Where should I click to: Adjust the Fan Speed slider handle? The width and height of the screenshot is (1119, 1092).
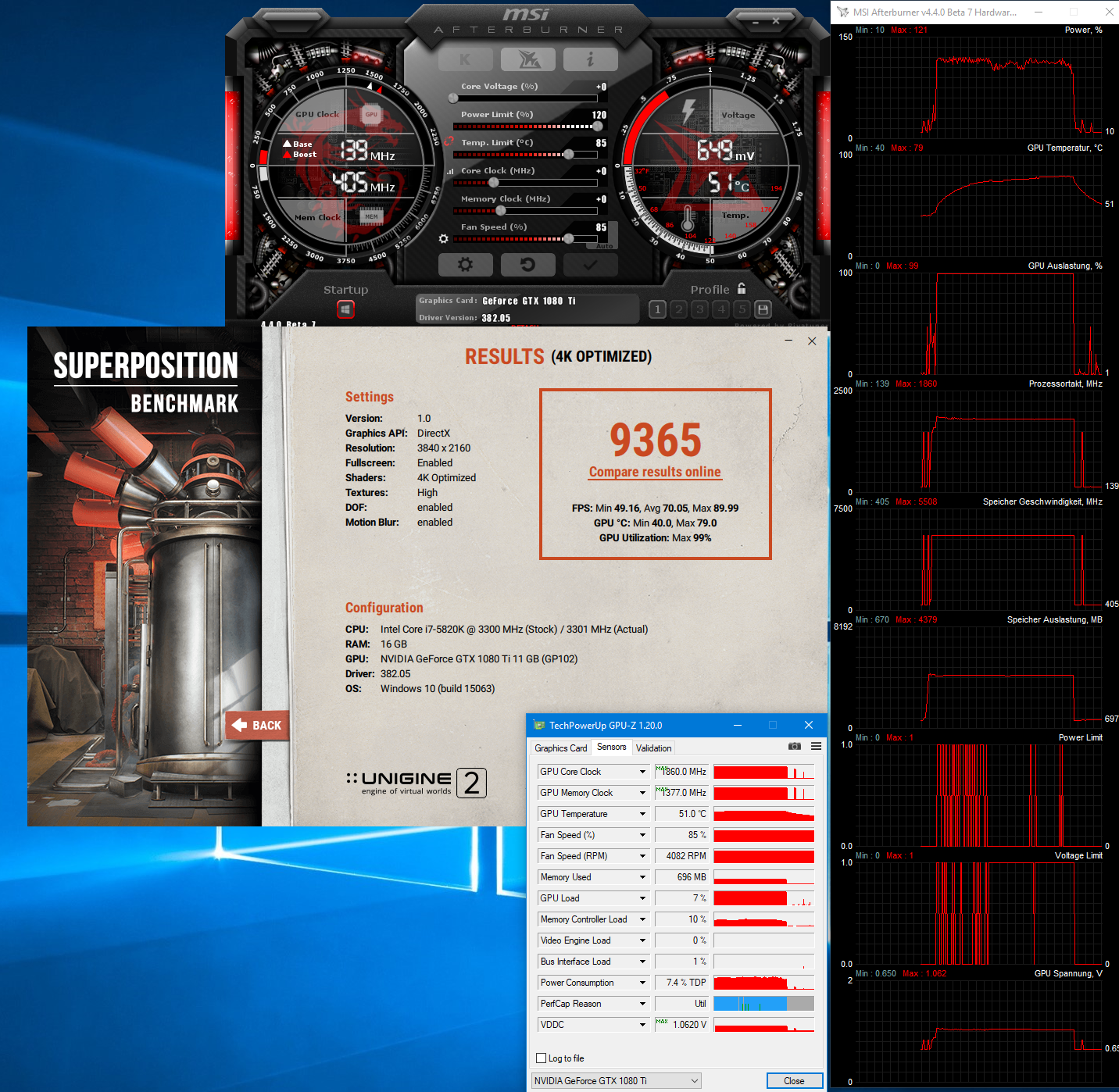tap(569, 239)
